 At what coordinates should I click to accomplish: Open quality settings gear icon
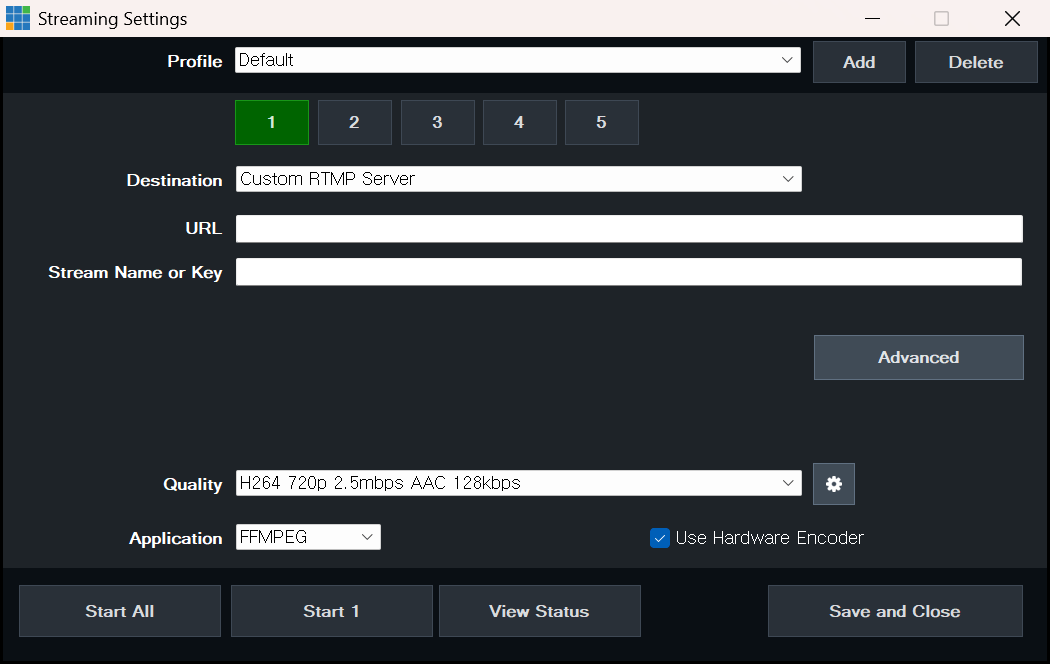pyautogui.click(x=834, y=484)
